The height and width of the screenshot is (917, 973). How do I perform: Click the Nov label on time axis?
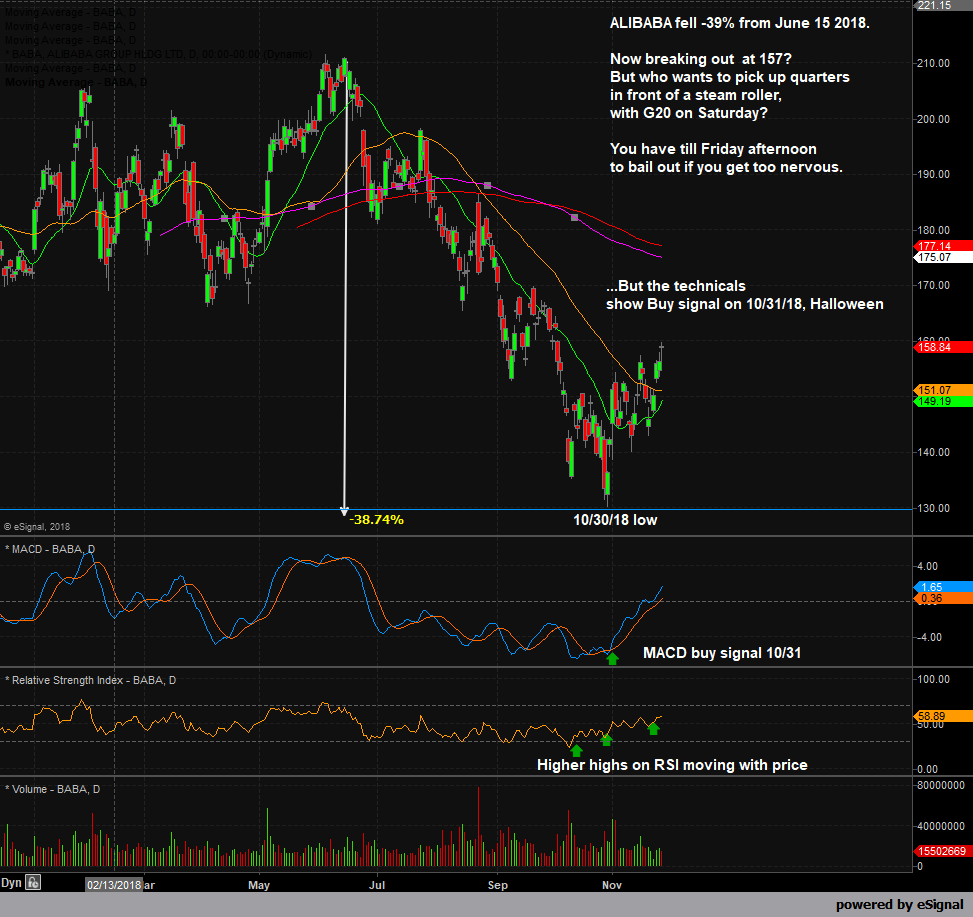[x=612, y=885]
